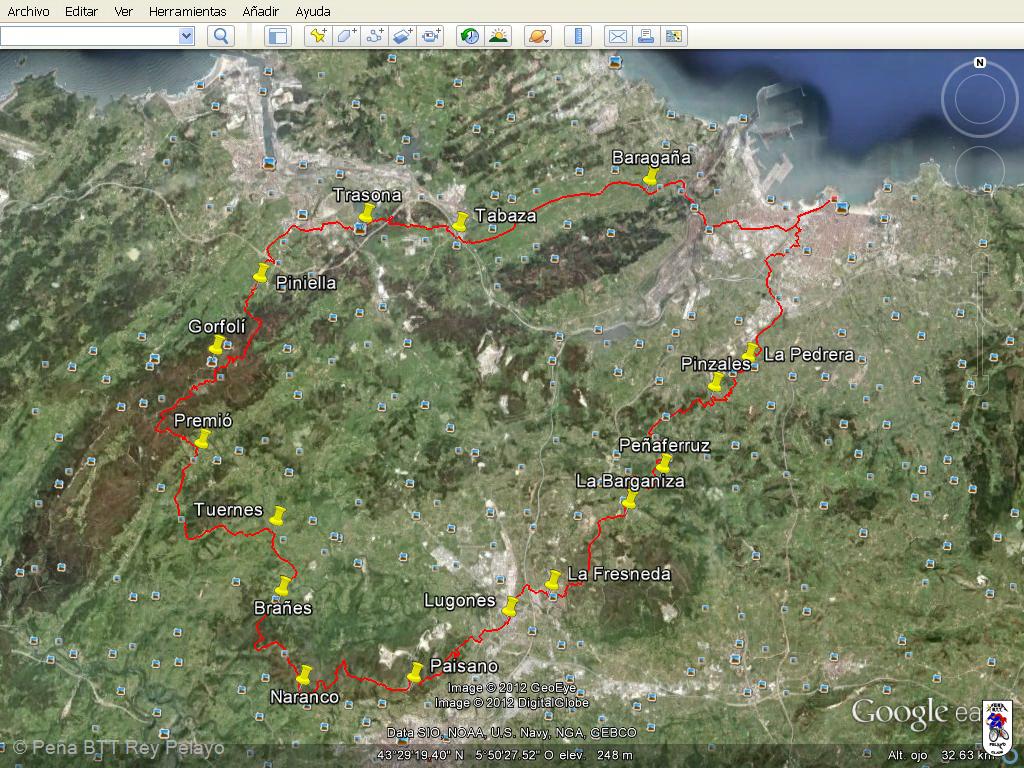Click the email envelope icon
This screenshot has width=1024, height=768.
click(617, 36)
